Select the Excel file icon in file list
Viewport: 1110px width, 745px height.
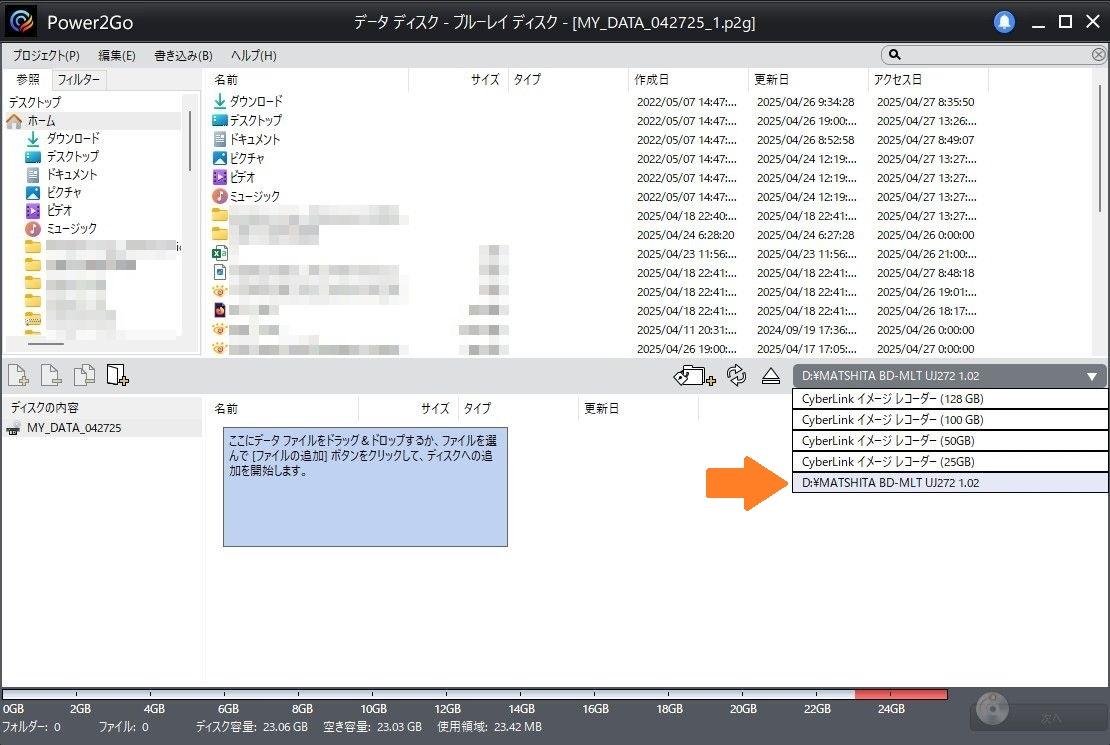[219, 253]
